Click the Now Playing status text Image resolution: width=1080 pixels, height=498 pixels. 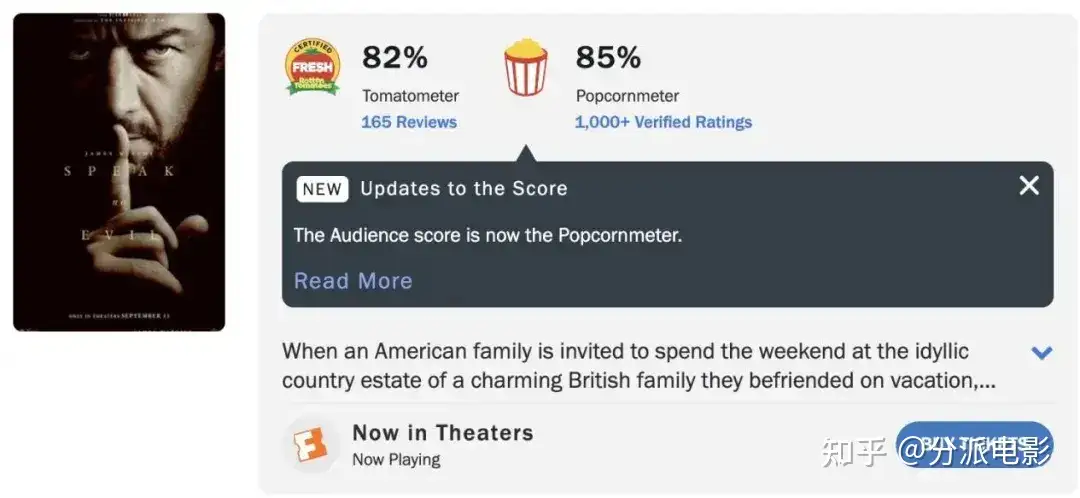[396, 459]
